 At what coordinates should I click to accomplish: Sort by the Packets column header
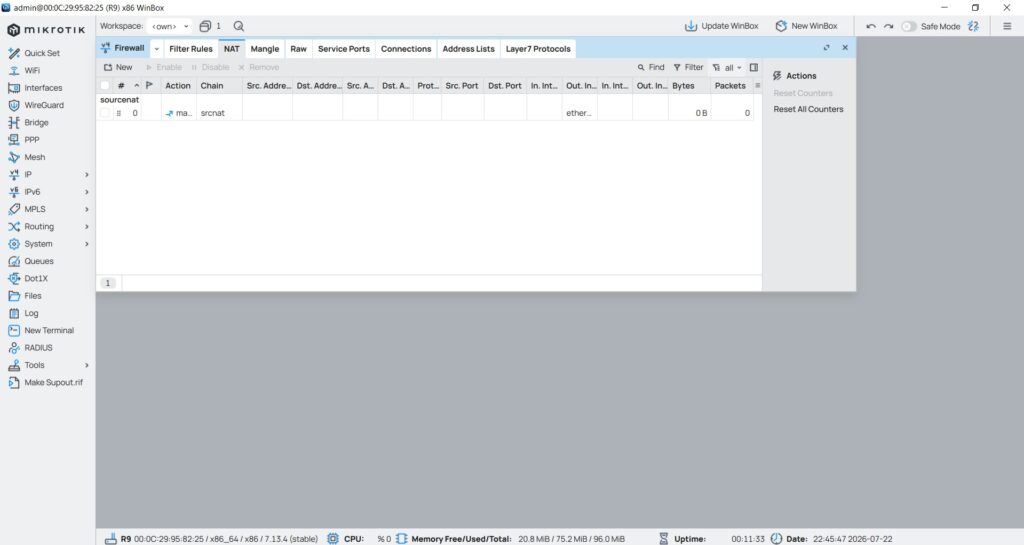coord(730,86)
